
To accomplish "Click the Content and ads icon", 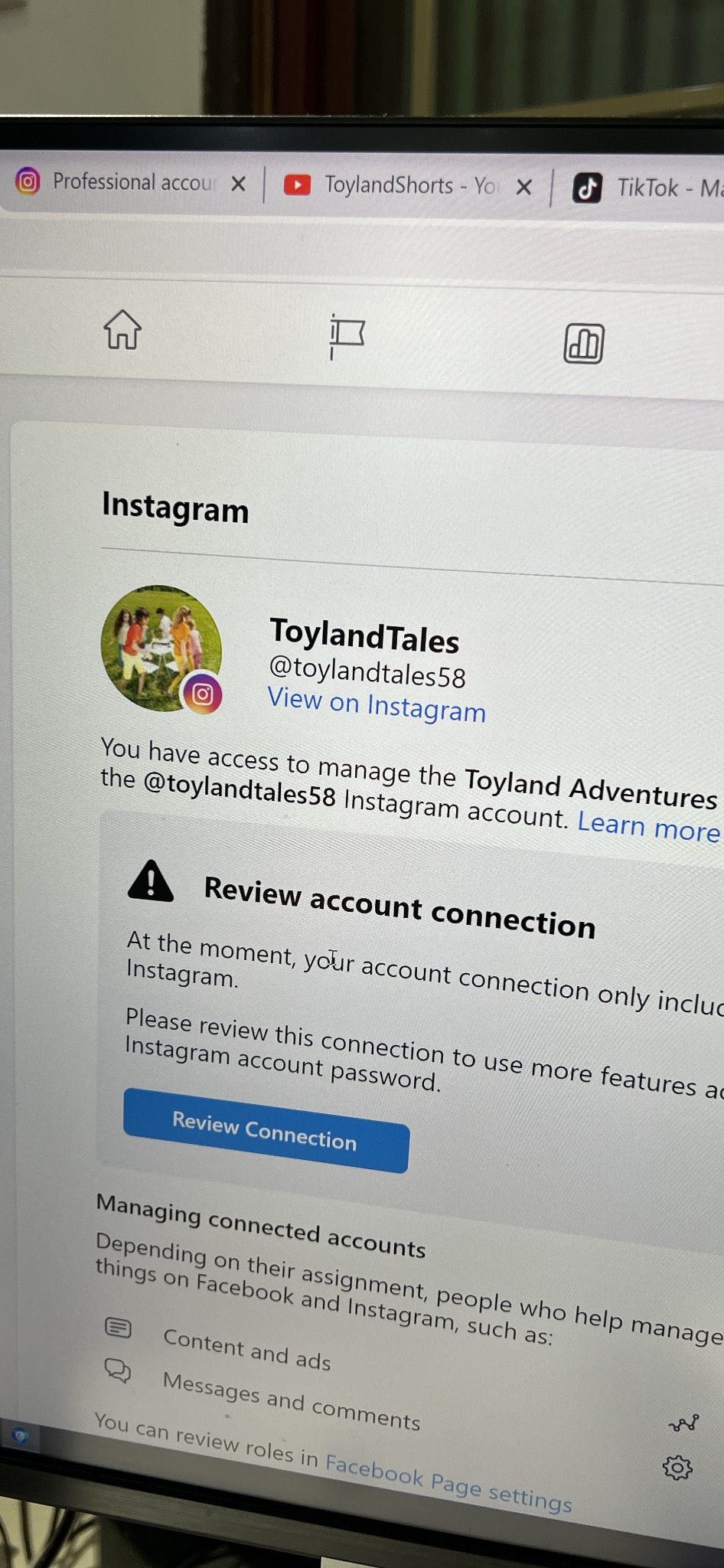I will point(118,1327).
